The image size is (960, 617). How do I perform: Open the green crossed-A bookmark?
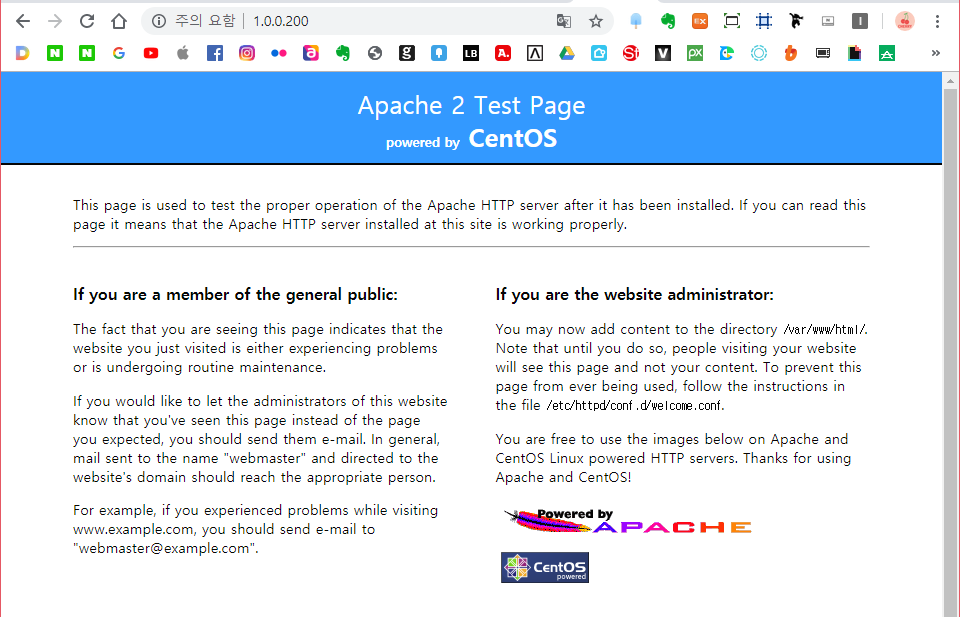pyautogui.click(x=887, y=53)
